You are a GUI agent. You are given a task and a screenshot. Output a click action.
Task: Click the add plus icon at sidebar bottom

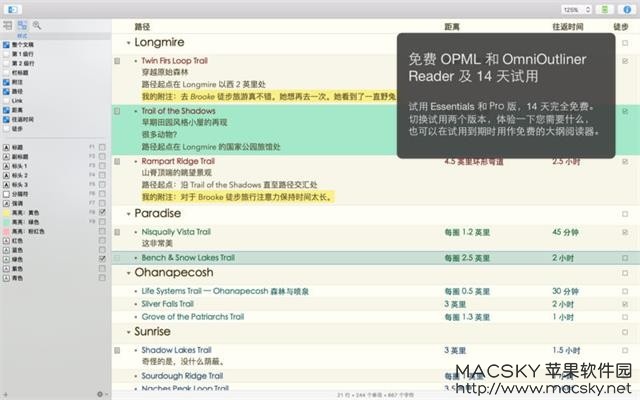(5, 394)
